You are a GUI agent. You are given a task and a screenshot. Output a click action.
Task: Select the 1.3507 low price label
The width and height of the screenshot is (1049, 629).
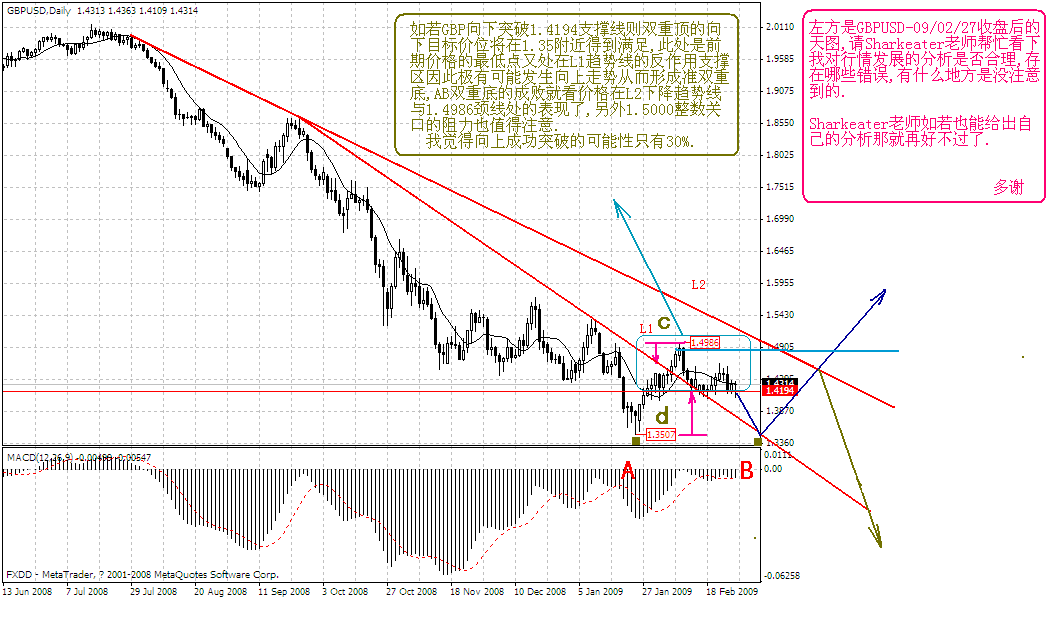pyautogui.click(x=661, y=435)
